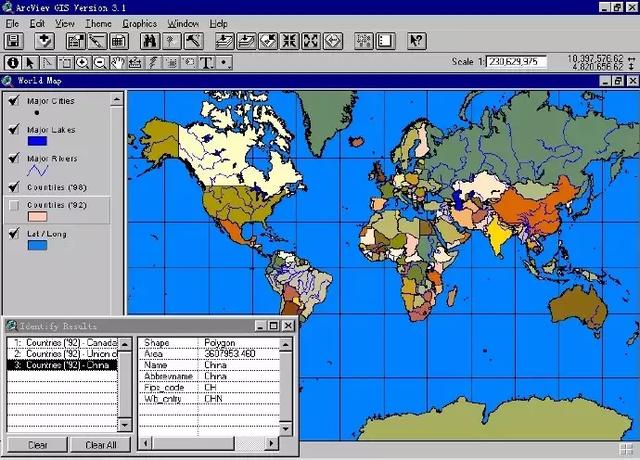Click the Find binoculars icon
Screen dimensions: 640x460
(150, 41)
